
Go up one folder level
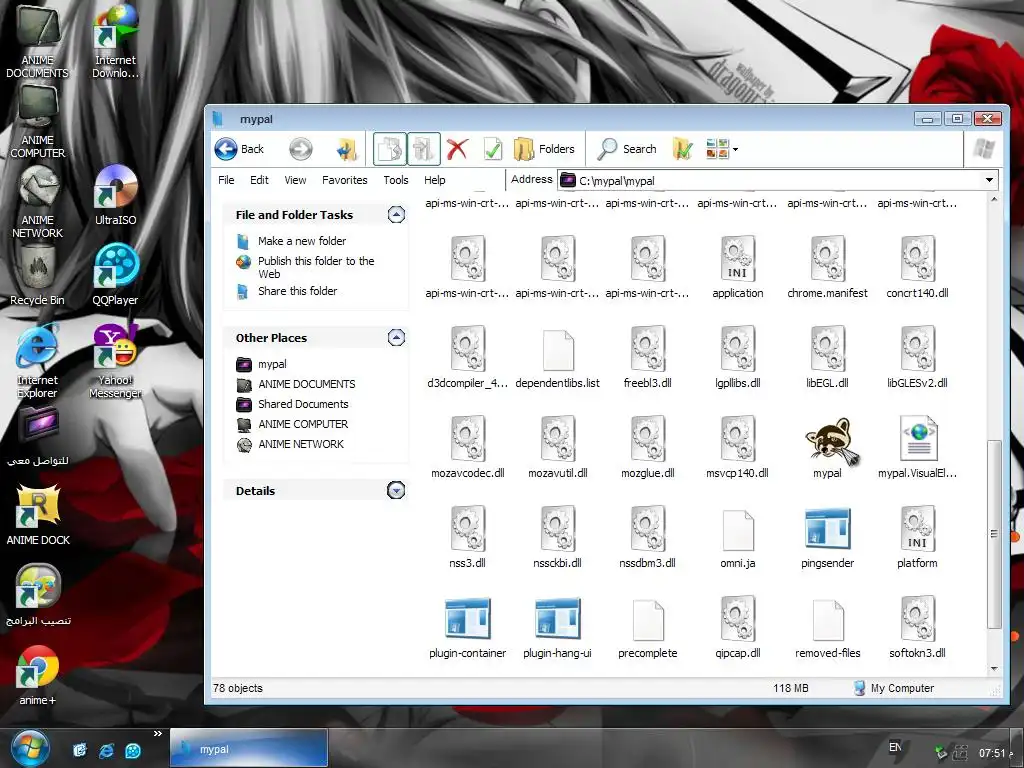347,149
